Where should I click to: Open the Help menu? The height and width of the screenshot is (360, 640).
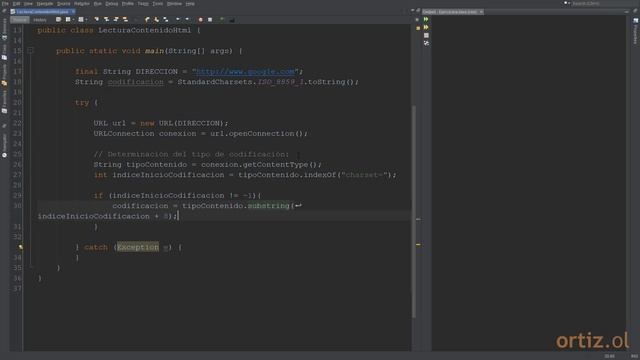[190, 4]
